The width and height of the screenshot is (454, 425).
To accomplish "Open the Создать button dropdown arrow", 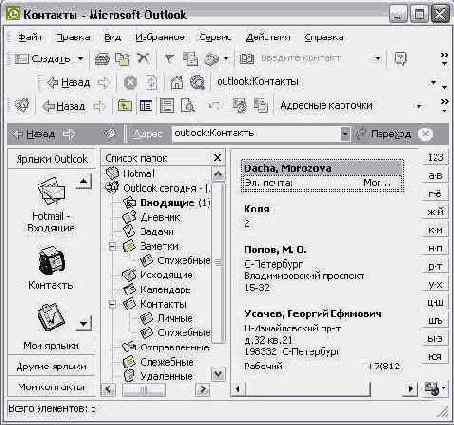I will point(80,59).
